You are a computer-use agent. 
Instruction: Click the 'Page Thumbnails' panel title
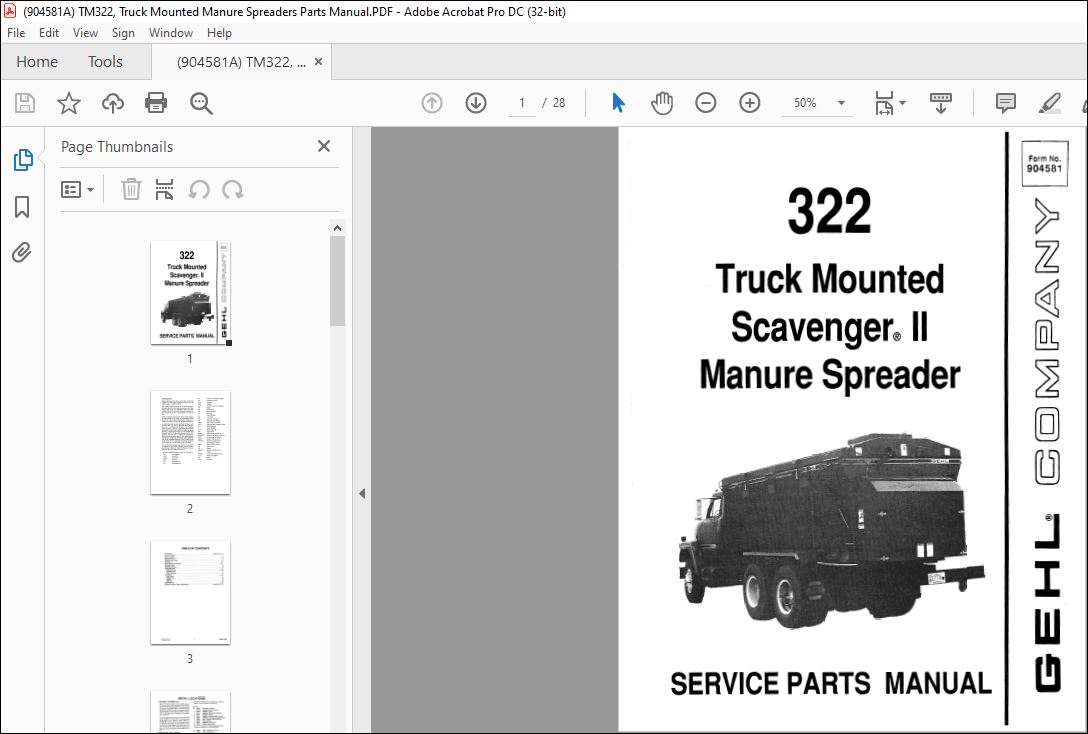(x=117, y=146)
